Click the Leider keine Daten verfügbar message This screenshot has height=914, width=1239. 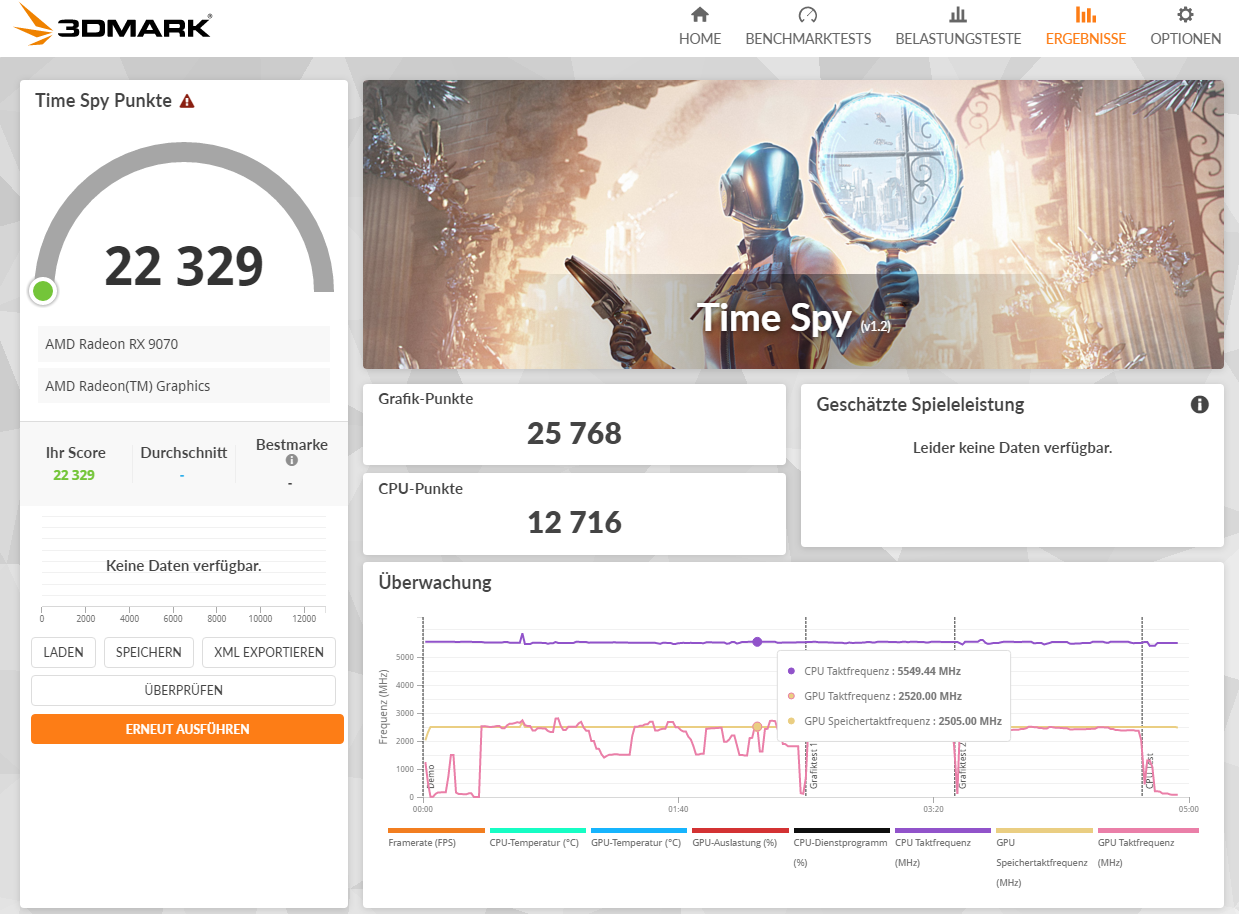1012,448
